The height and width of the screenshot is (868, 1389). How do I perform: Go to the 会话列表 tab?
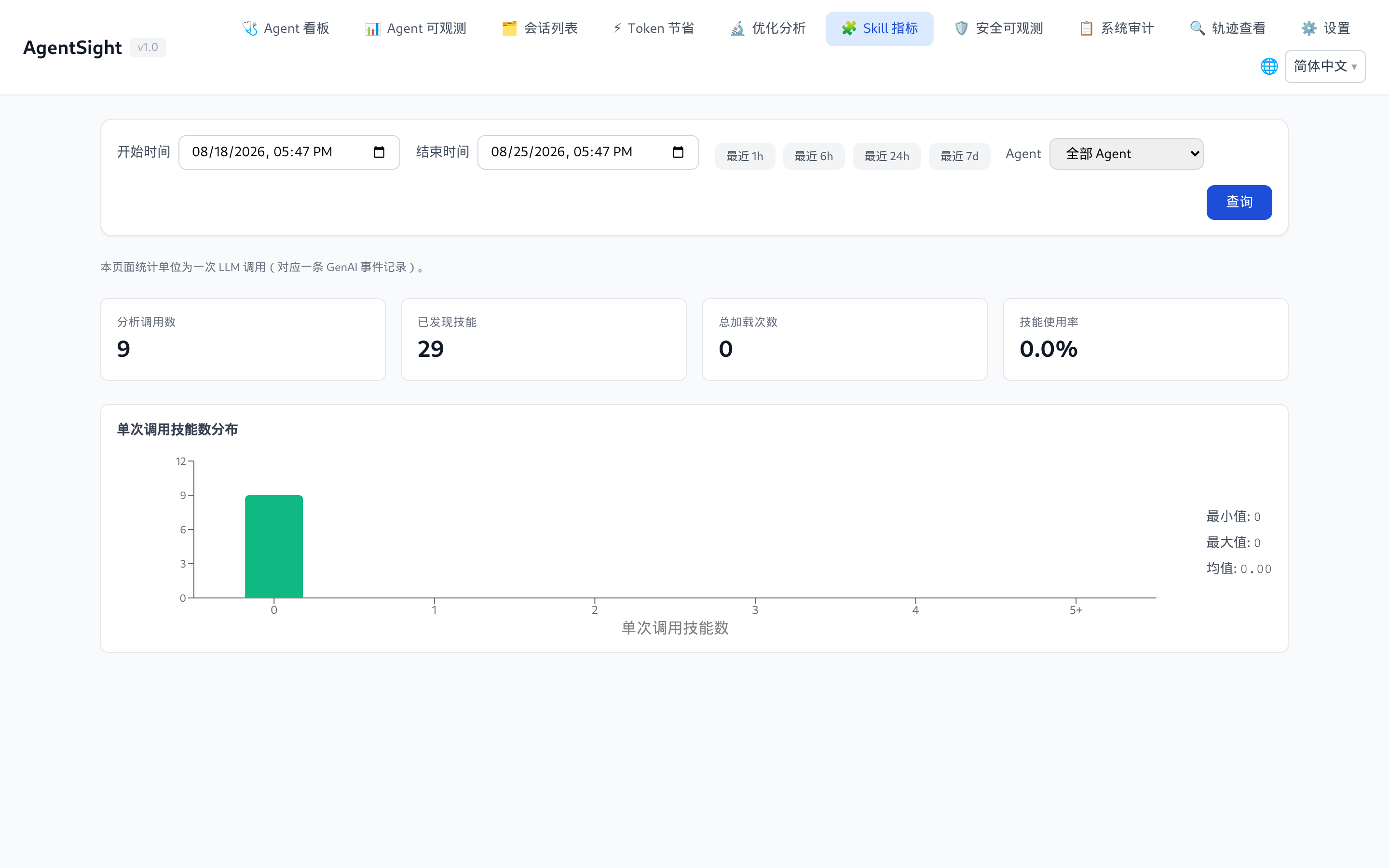click(x=540, y=29)
